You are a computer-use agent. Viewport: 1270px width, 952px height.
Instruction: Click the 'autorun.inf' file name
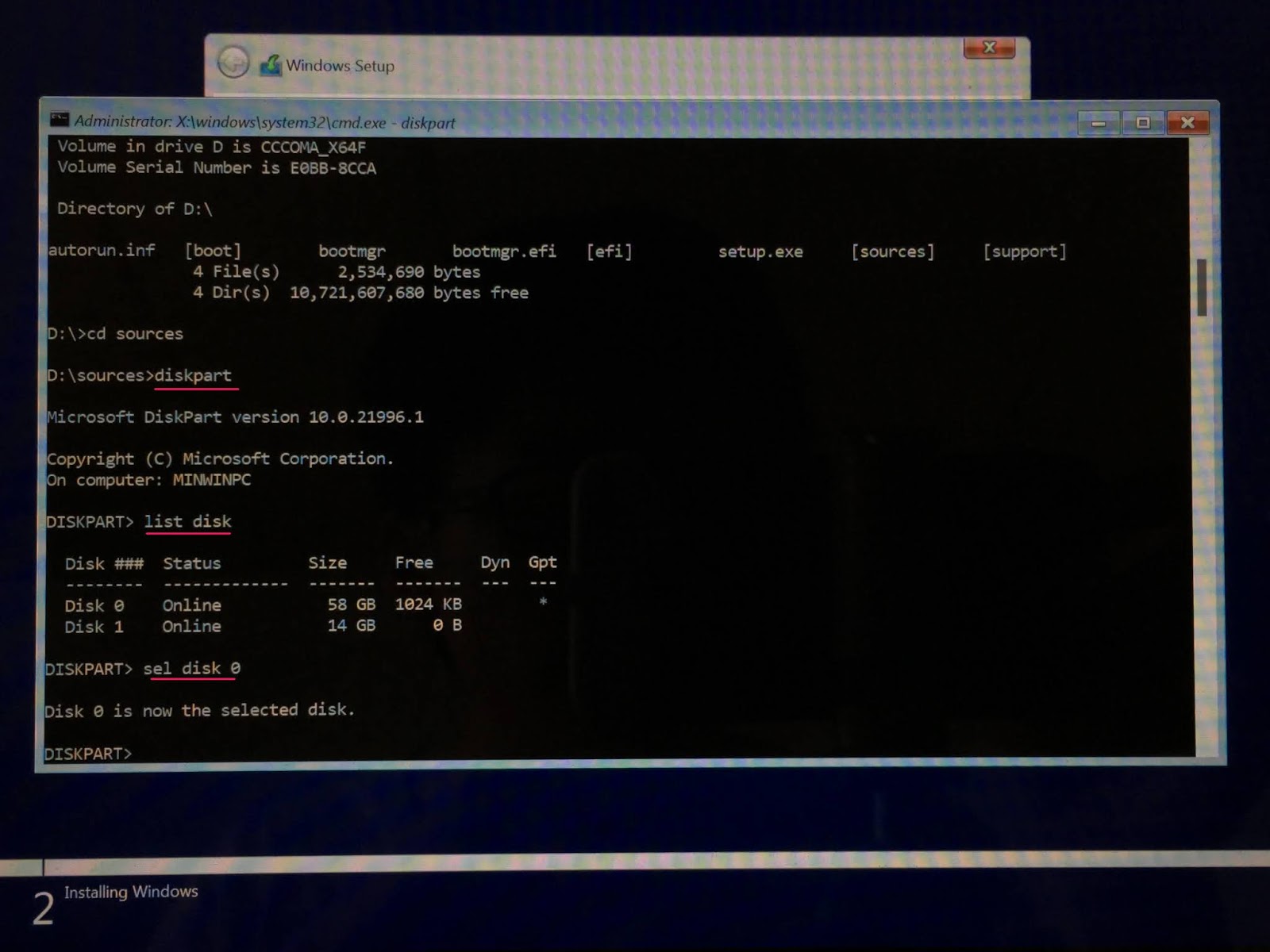coord(102,250)
